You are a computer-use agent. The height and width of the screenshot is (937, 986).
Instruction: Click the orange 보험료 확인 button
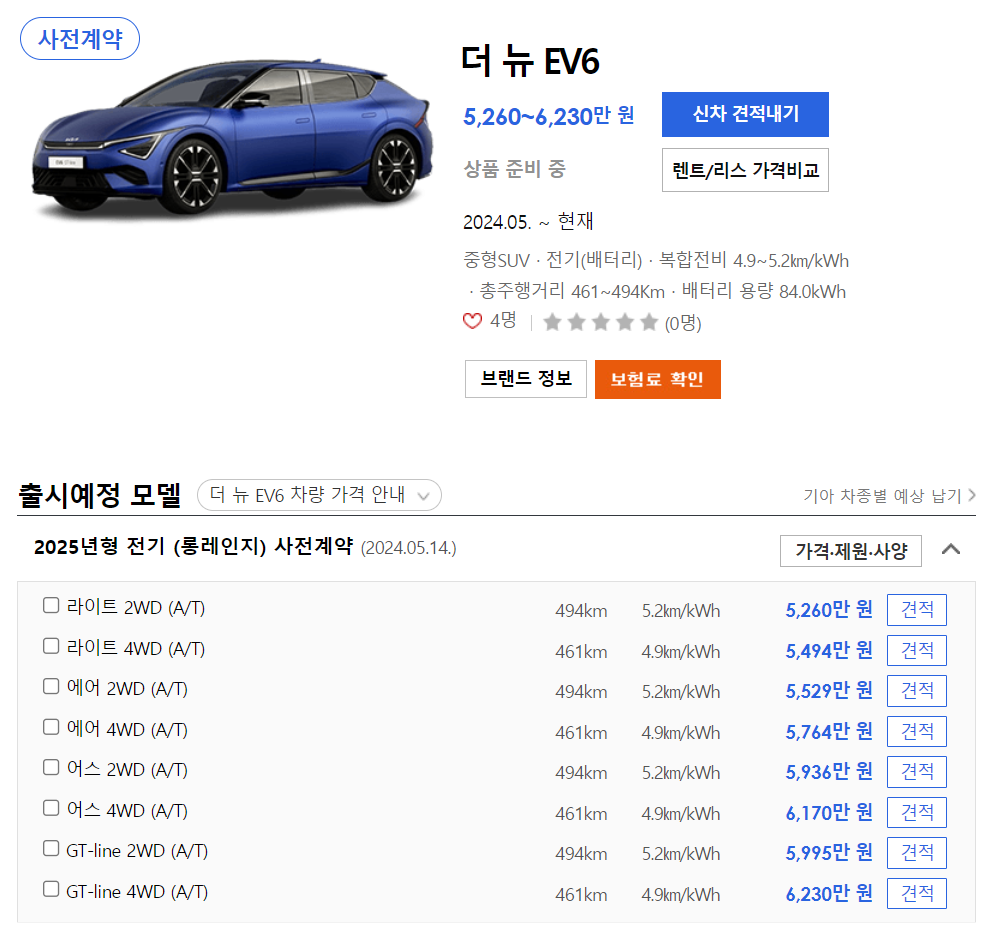point(658,379)
